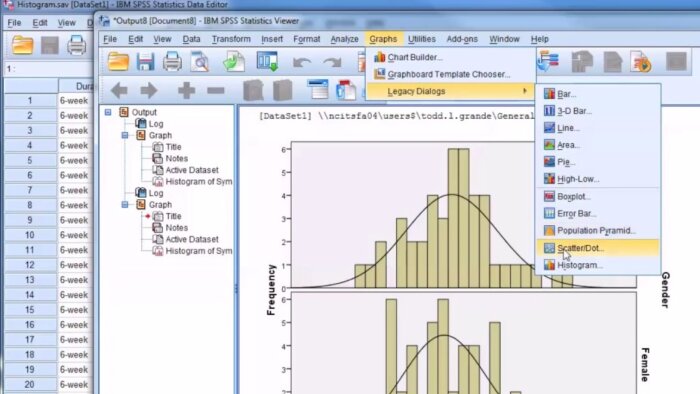Select High-Low... in Legacy Dialogs
This screenshot has height=394, width=700.
[x=598, y=179]
